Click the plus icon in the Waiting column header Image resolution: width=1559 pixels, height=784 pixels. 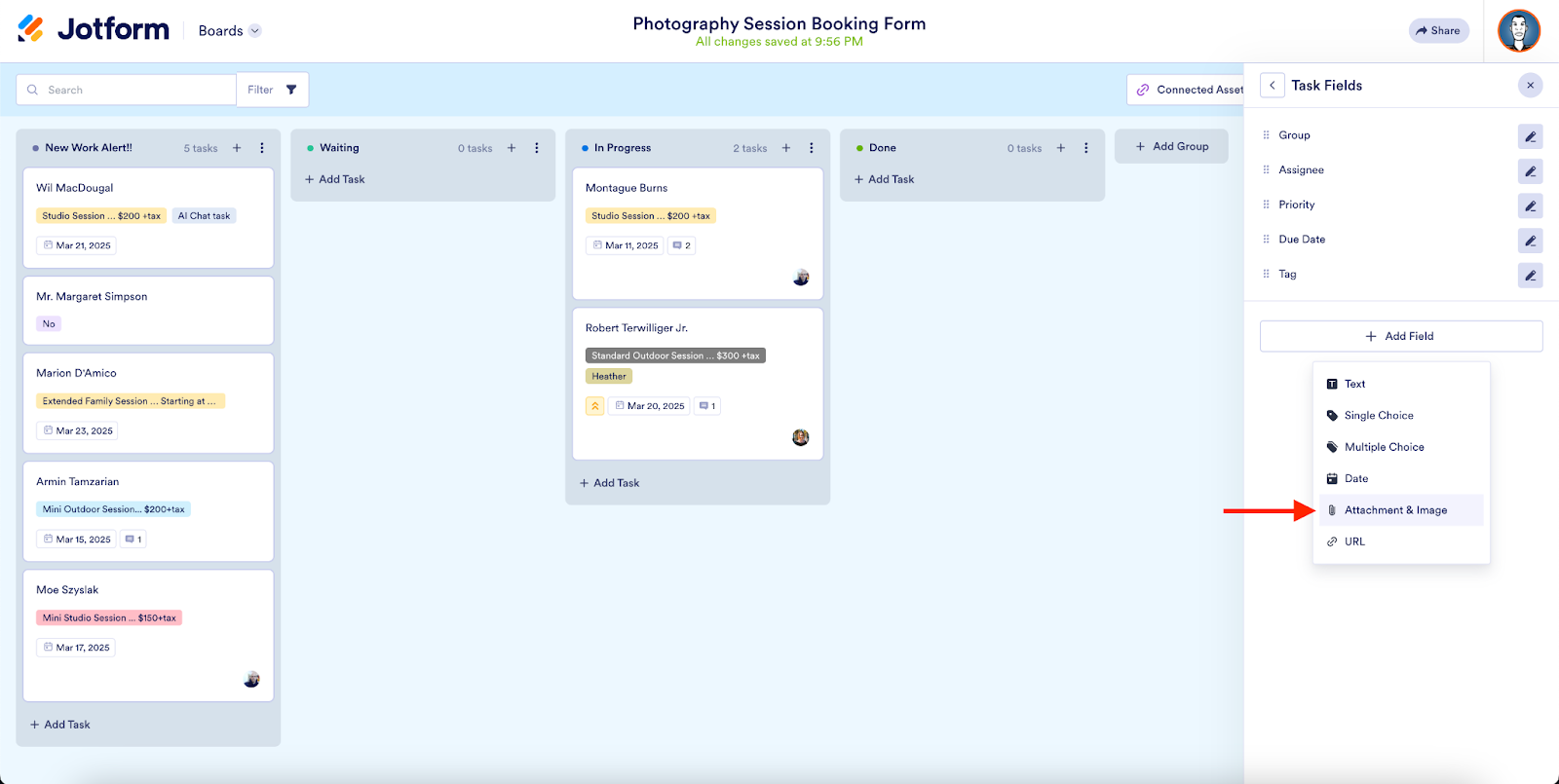pyautogui.click(x=512, y=148)
